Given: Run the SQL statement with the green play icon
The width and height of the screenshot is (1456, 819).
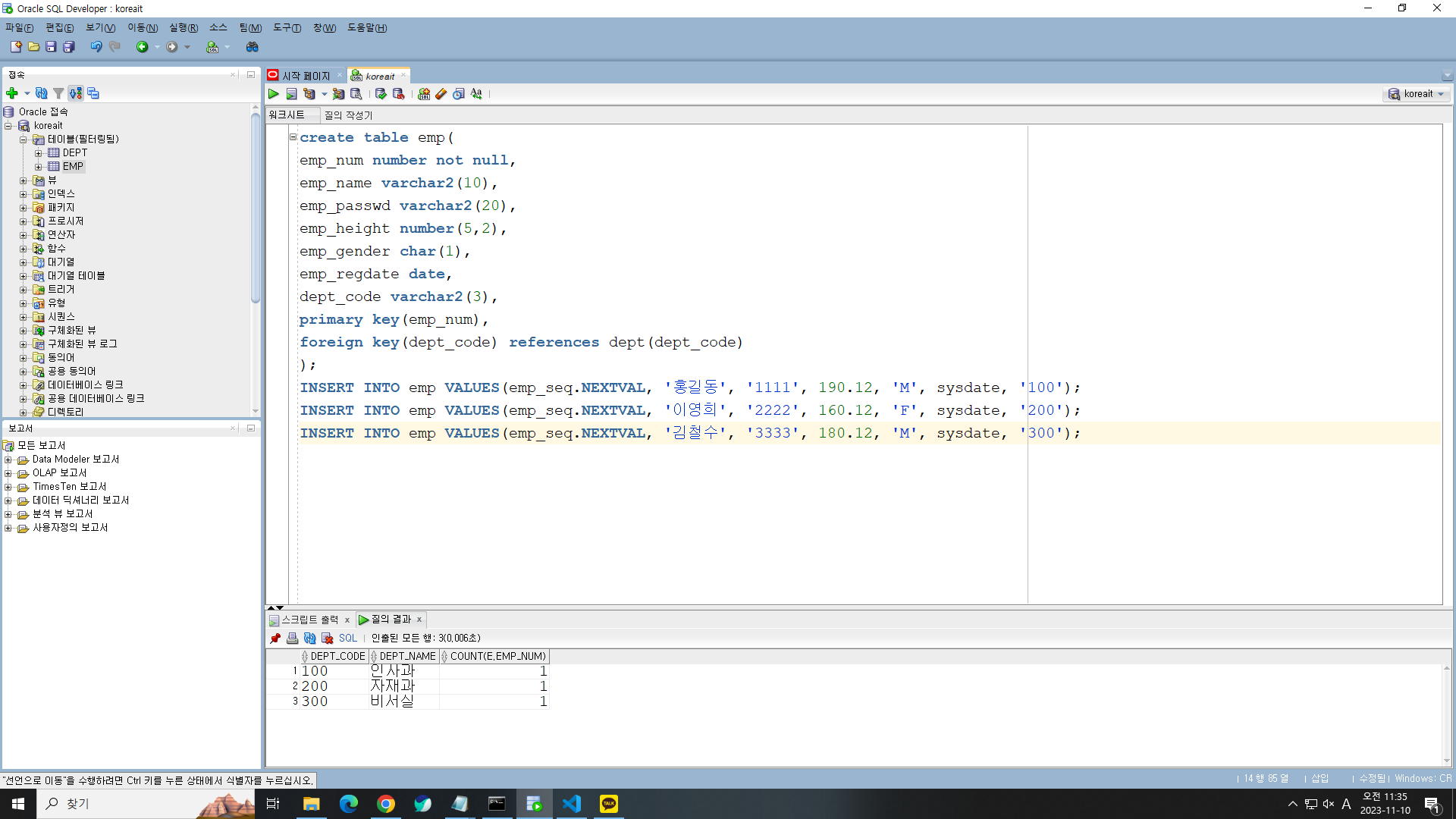Looking at the screenshot, I should click(x=274, y=94).
